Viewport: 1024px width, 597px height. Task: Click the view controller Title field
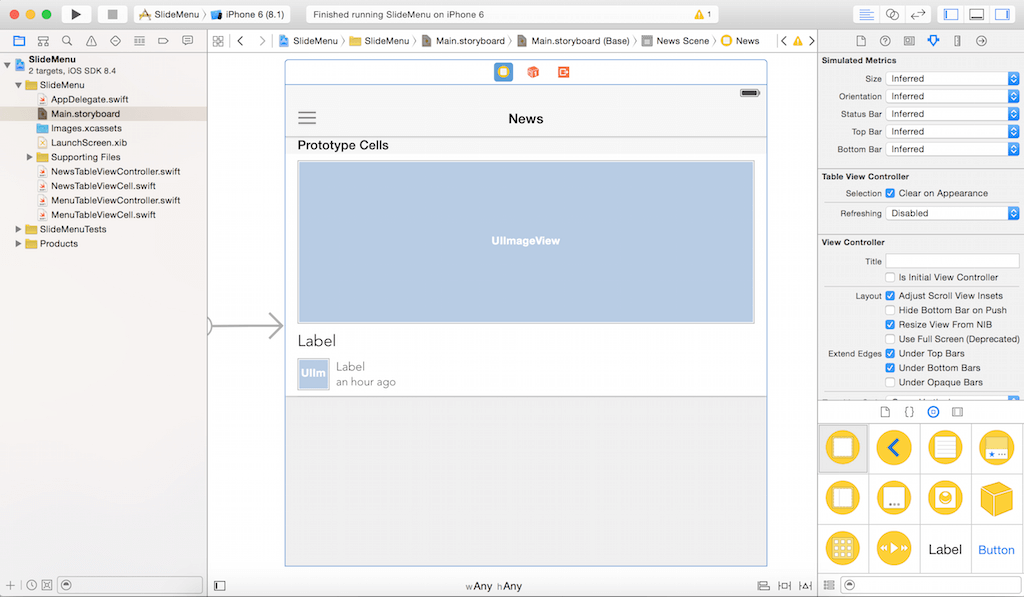pos(951,261)
